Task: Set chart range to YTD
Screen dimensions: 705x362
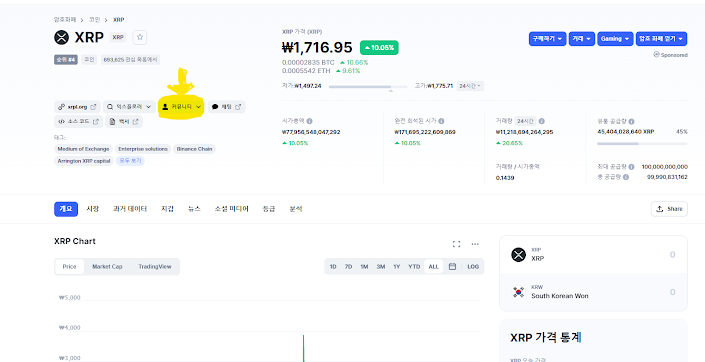Action: pyautogui.click(x=414, y=267)
